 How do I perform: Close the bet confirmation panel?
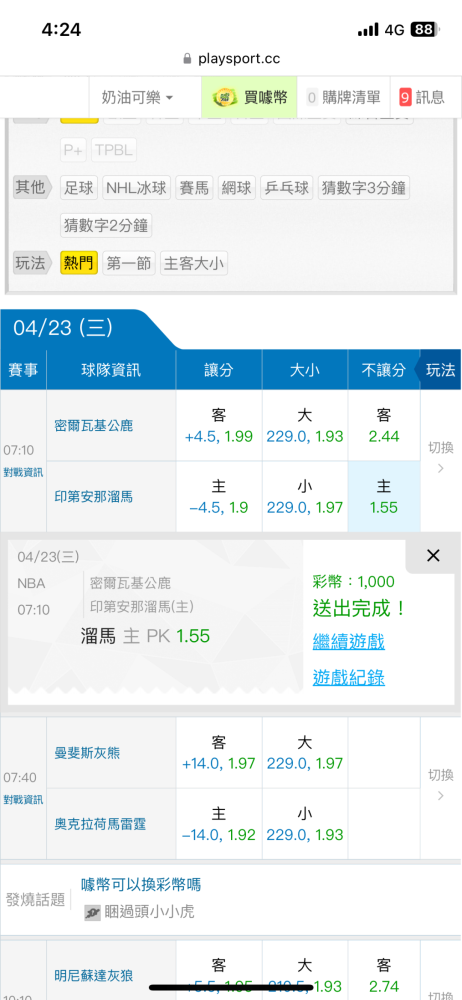click(433, 555)
